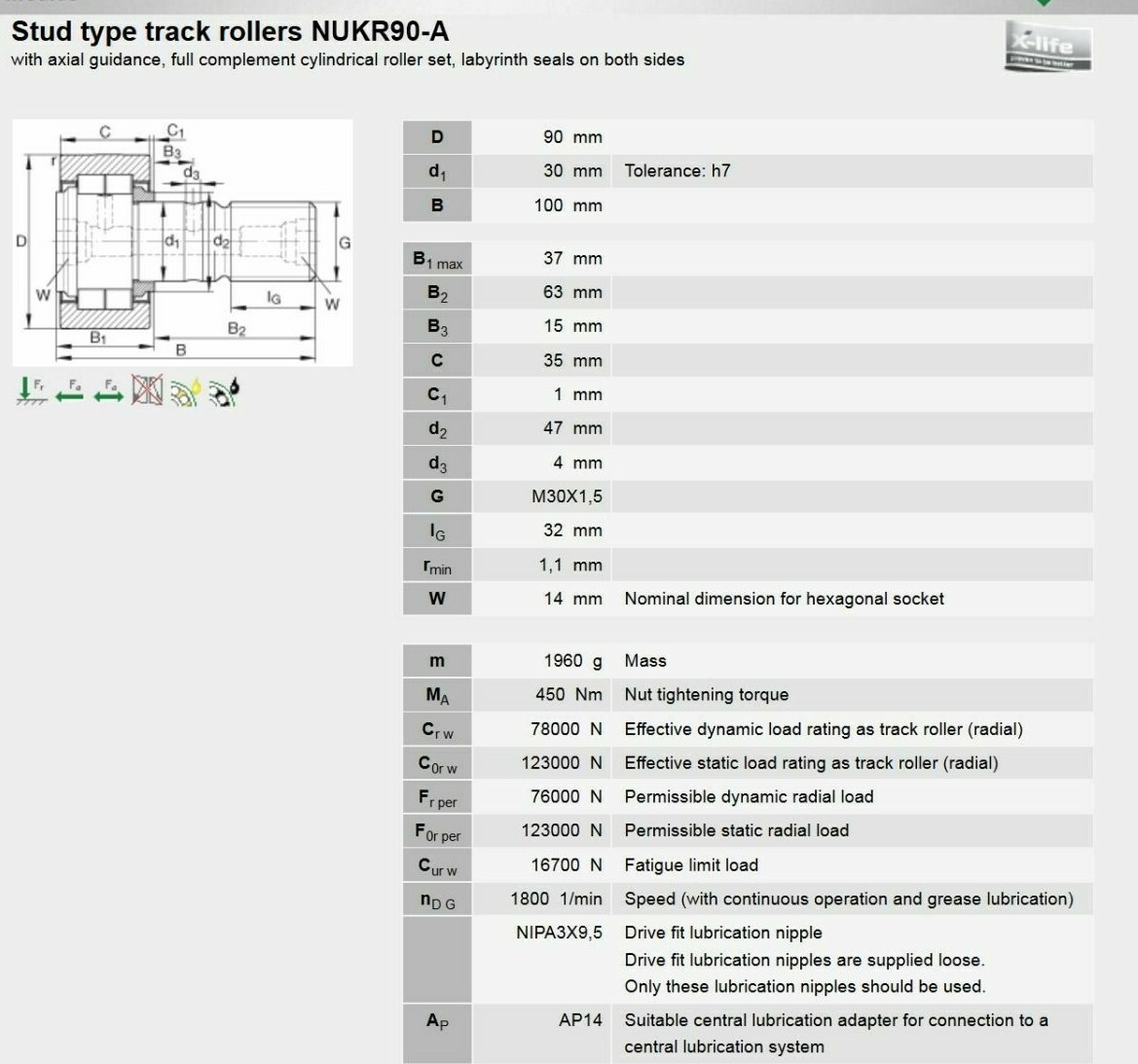Select the W symbol cell
This screenshot has width=1138, height=1064.
tap(437, 599)
